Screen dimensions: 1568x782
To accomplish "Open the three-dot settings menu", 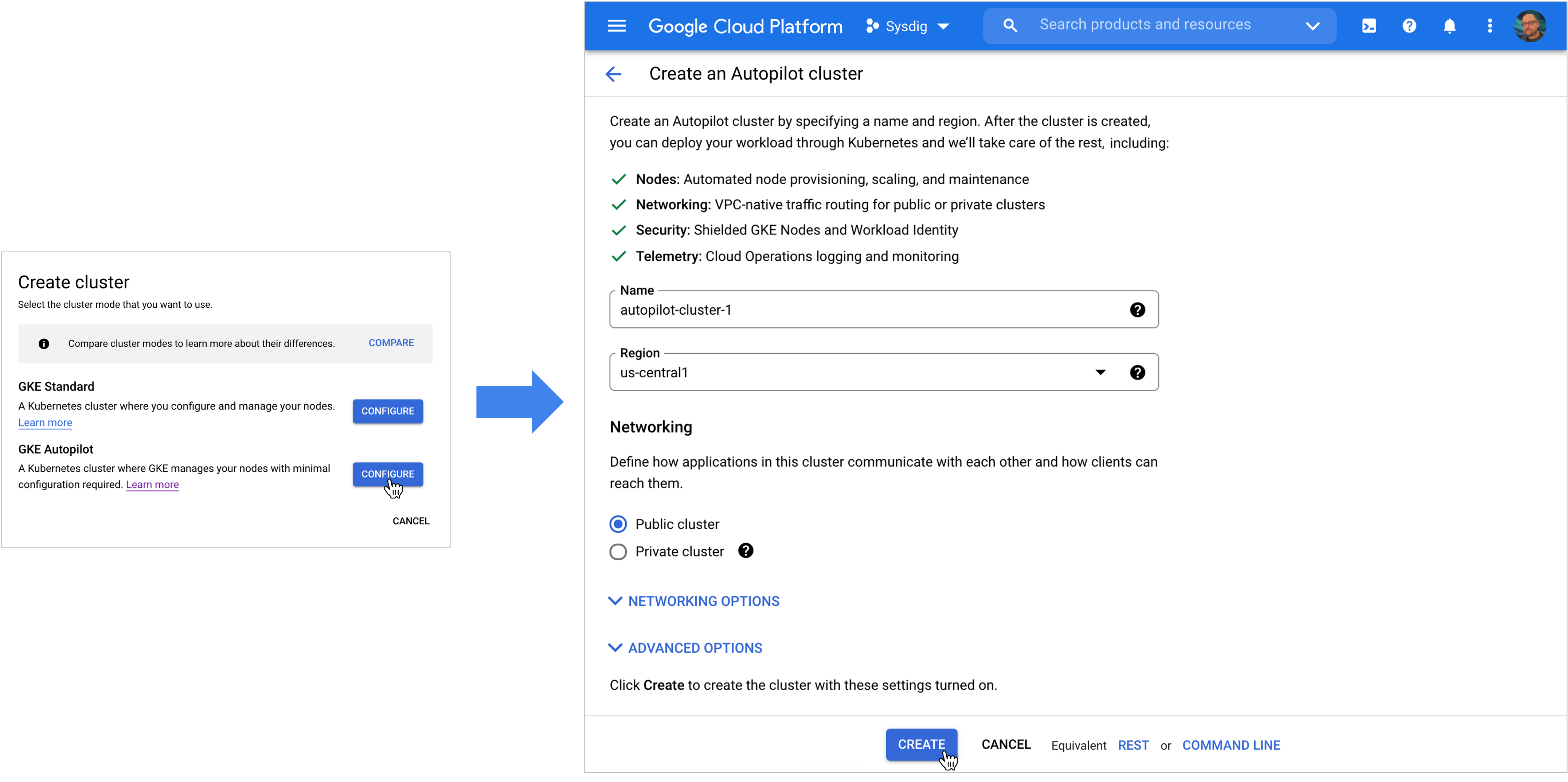I will (x=1490, y=26).
